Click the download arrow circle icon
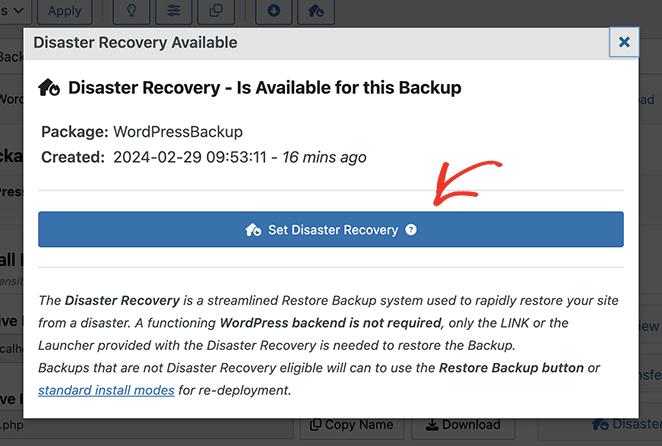662x446 pixels. [x=274, y=11]
